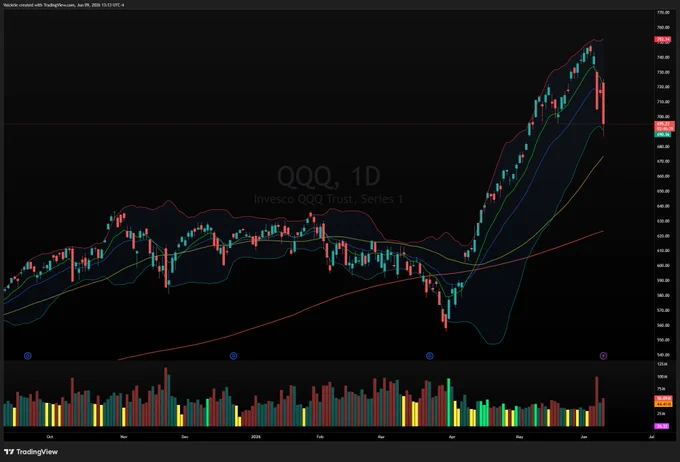Click the Mar label on the time axis
The height and width of the screenshot is (462, 680).
(381, 437)
